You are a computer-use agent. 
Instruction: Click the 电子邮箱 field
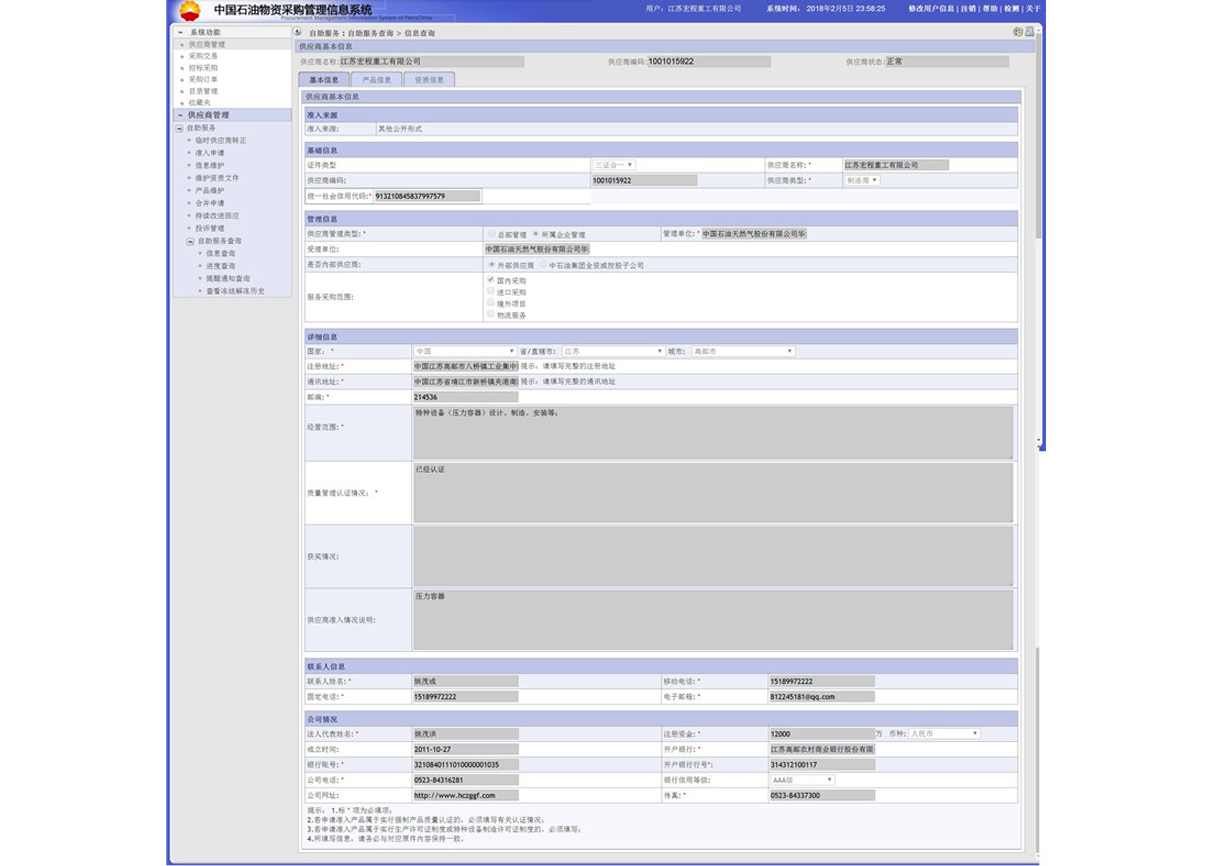(821, 696)
